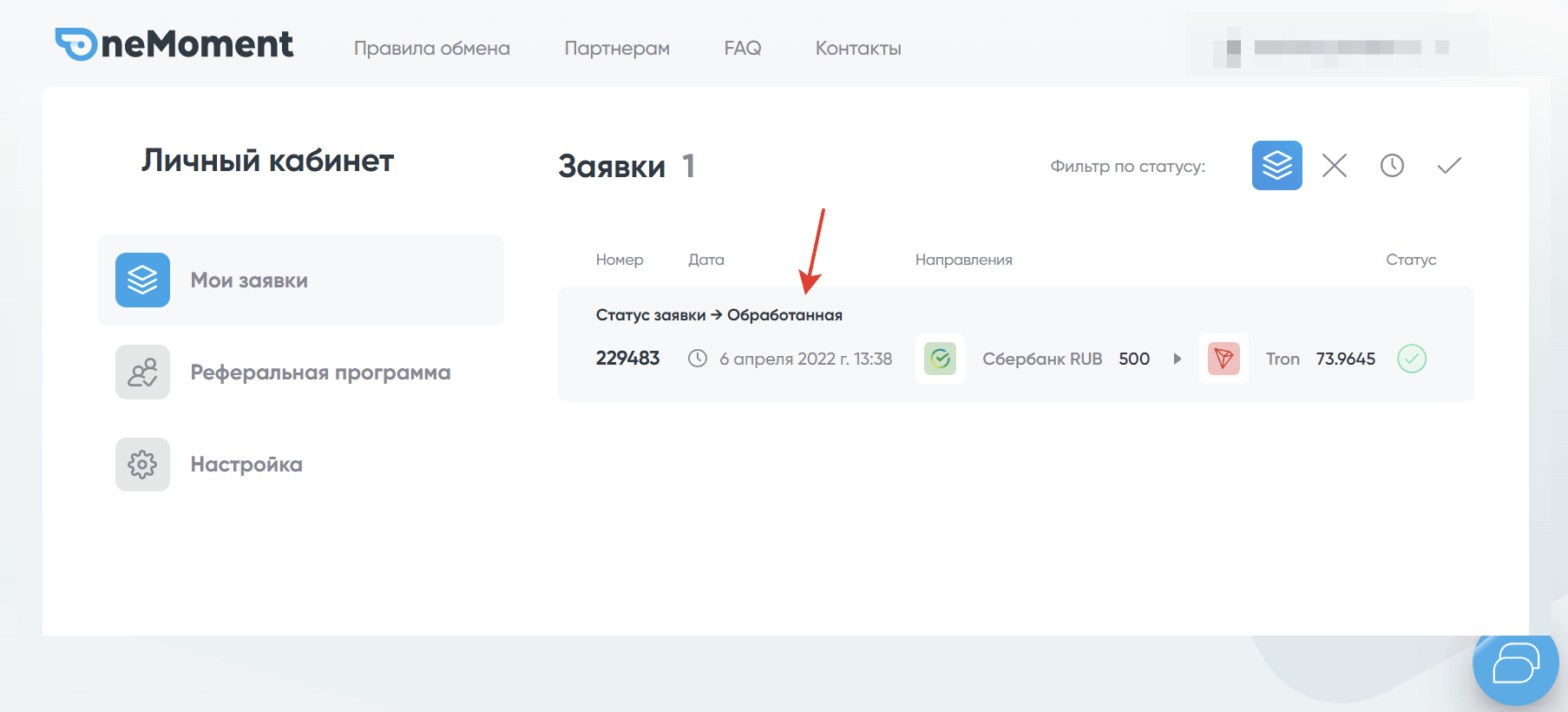1568x712 pixels.
Task: Click the OneMoment logo
Action: 174,44
